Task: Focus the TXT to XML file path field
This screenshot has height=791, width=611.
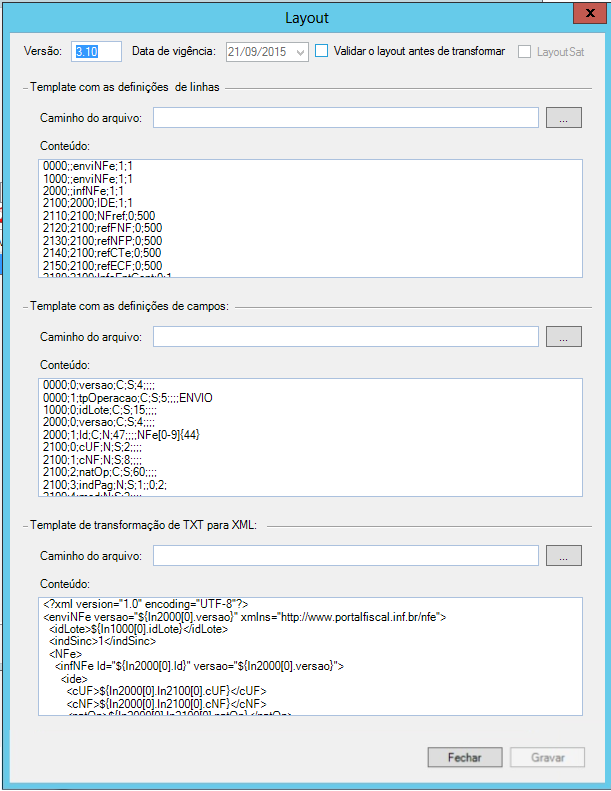Action: point(346,555)
